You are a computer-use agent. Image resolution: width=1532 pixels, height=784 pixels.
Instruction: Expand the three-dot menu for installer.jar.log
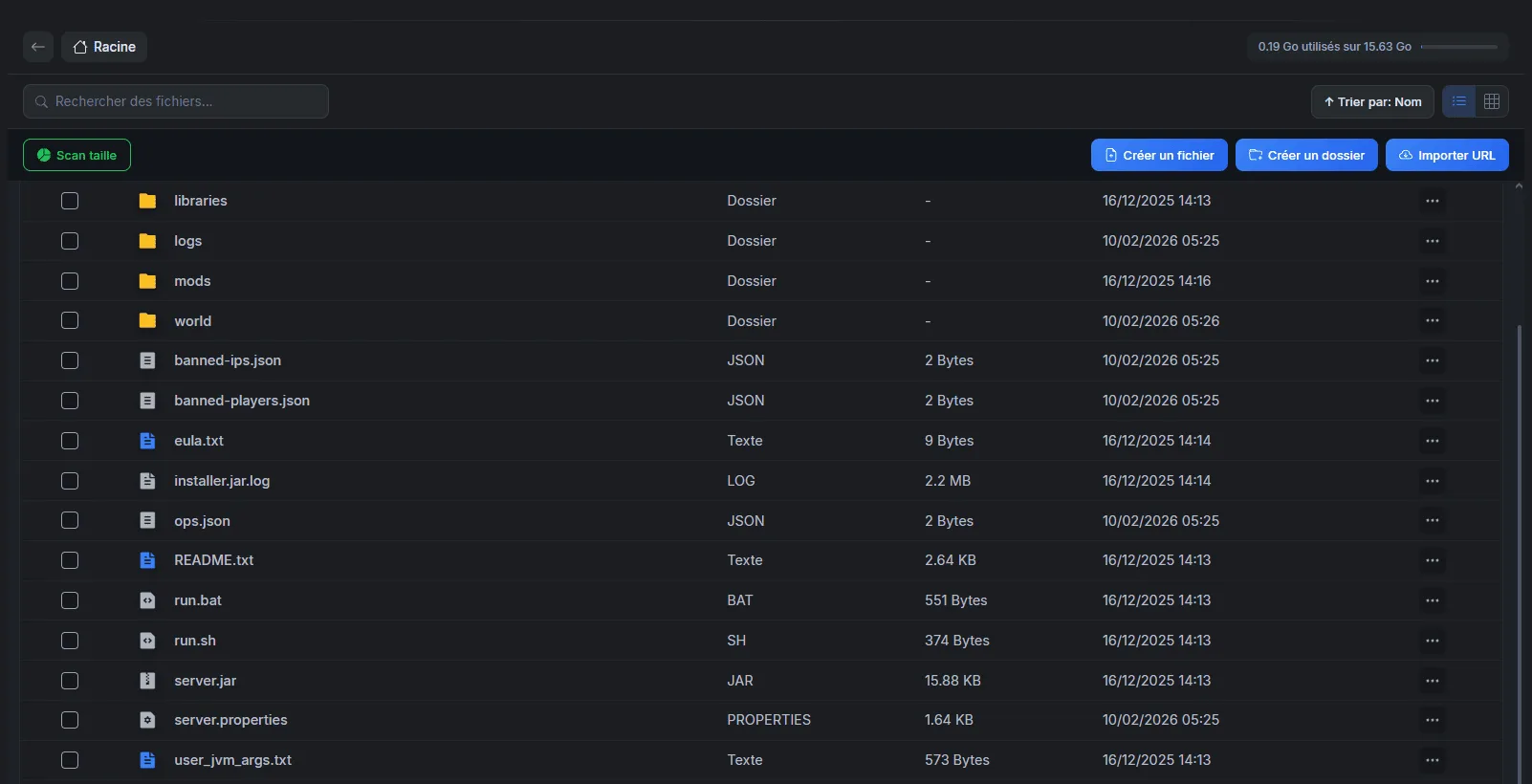click(x=1432, y=481)
